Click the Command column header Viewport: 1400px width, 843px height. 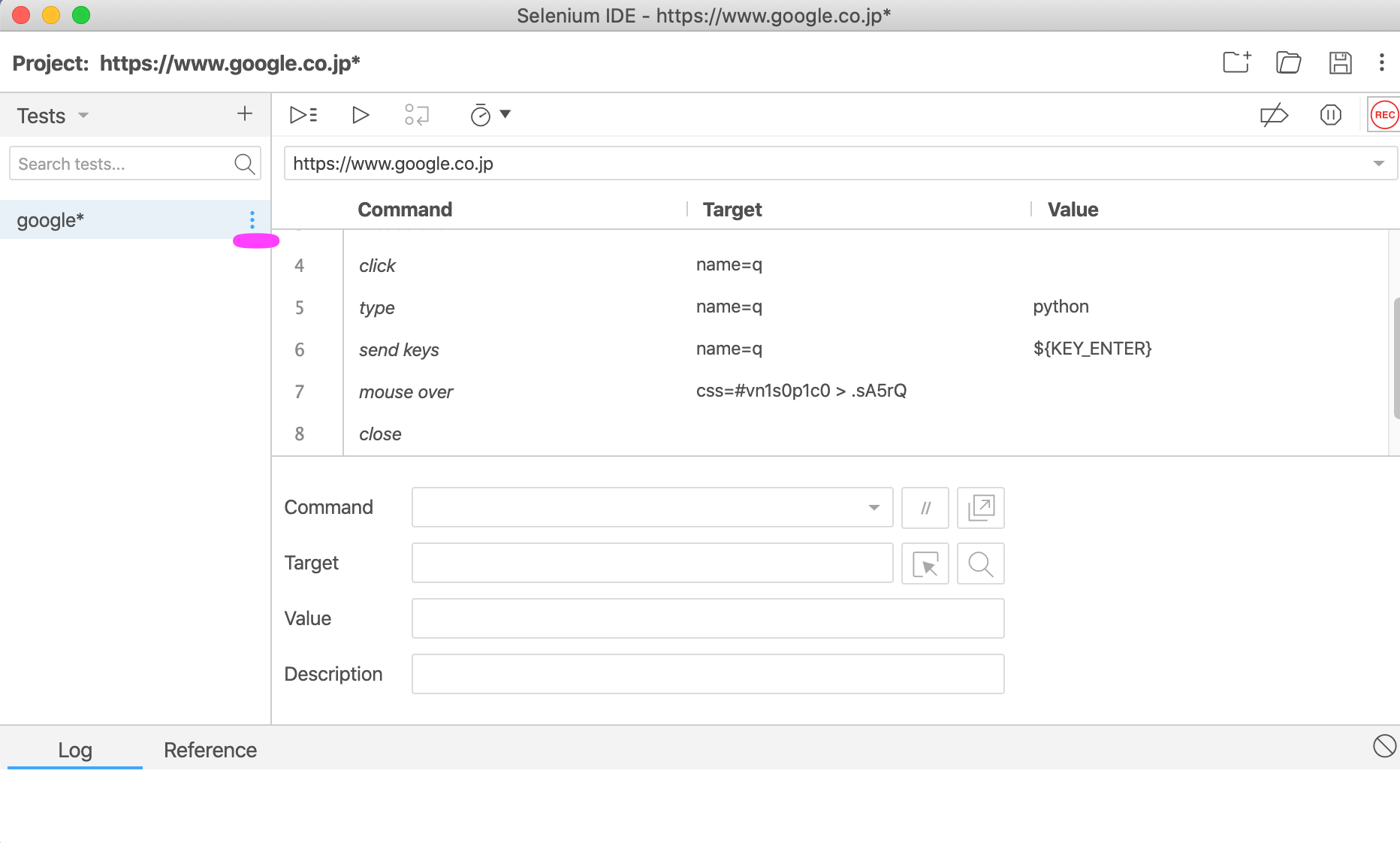pyautogui.click(x=405, y=210)
